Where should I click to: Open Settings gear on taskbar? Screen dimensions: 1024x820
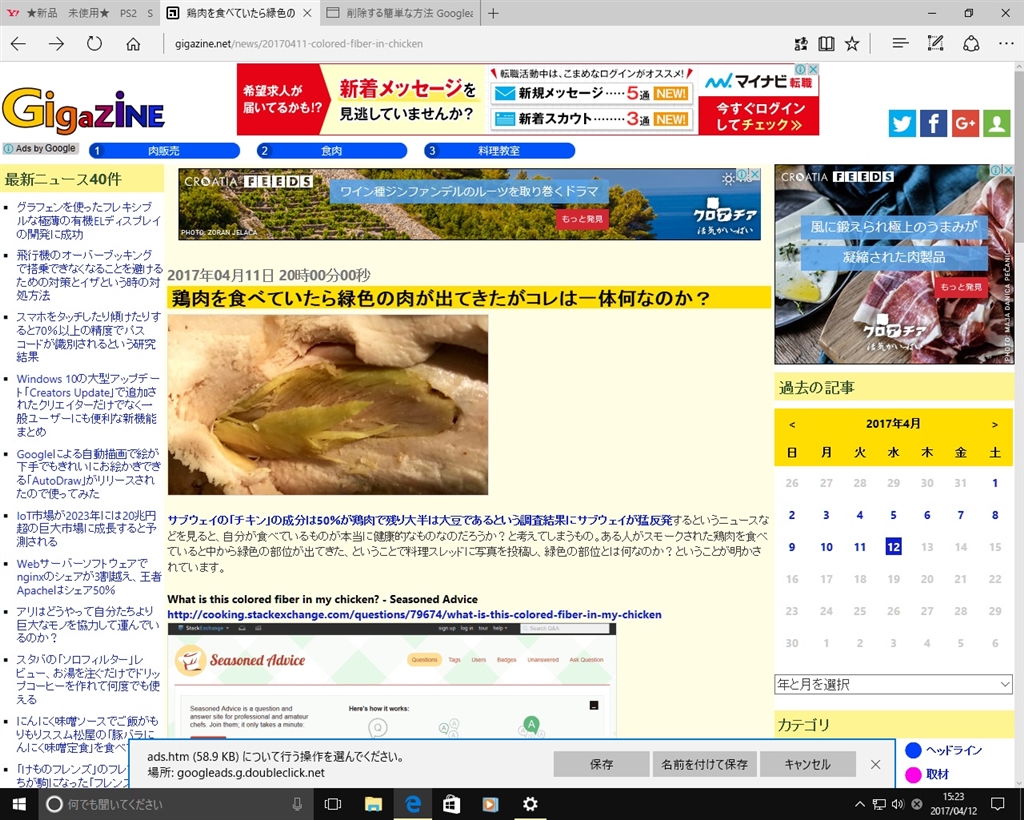(x=530, y=804)
